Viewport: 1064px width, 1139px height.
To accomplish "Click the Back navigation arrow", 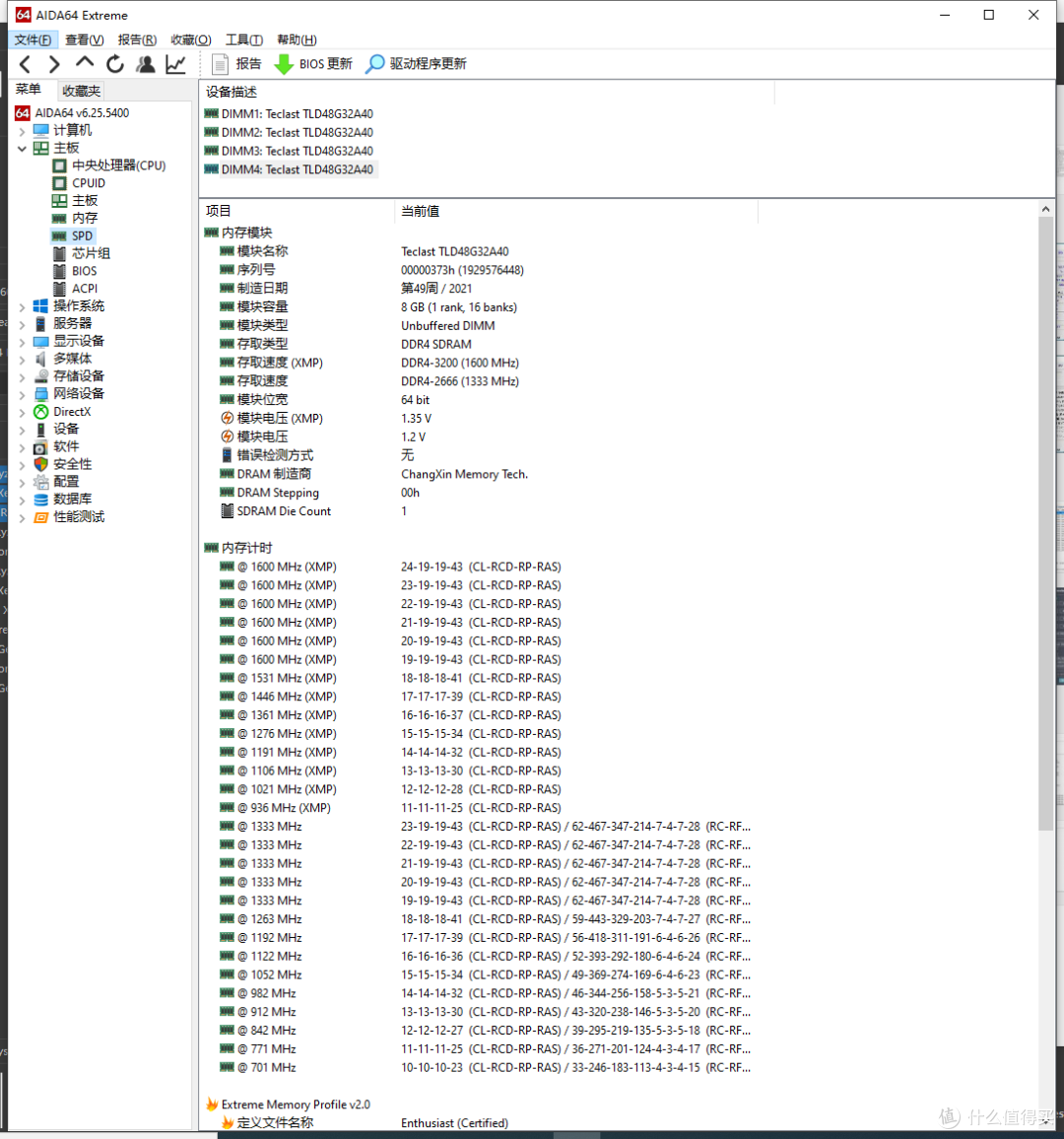I will tap(26, 64).
